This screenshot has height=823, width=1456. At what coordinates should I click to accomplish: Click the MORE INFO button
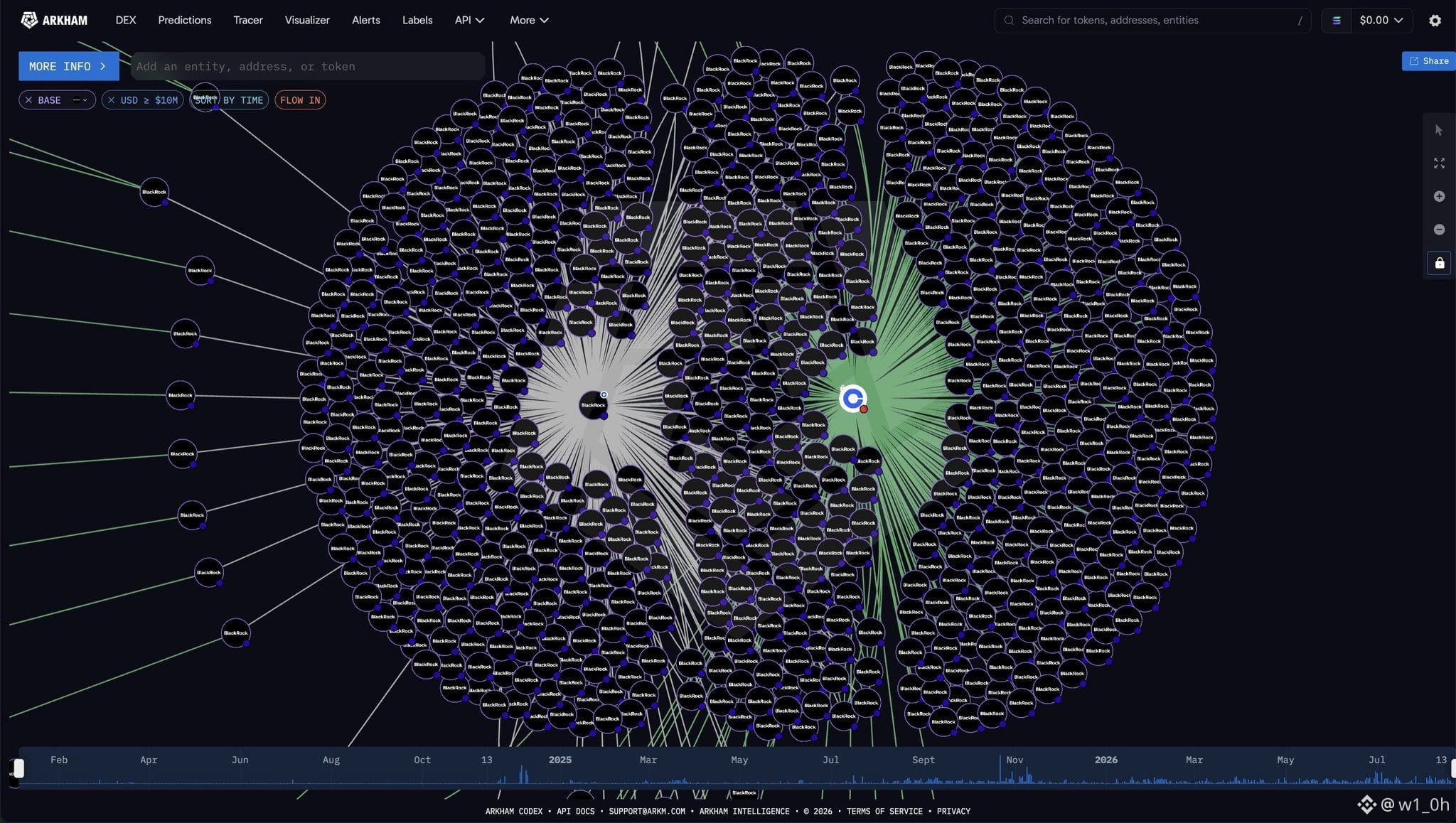[68, 66]
